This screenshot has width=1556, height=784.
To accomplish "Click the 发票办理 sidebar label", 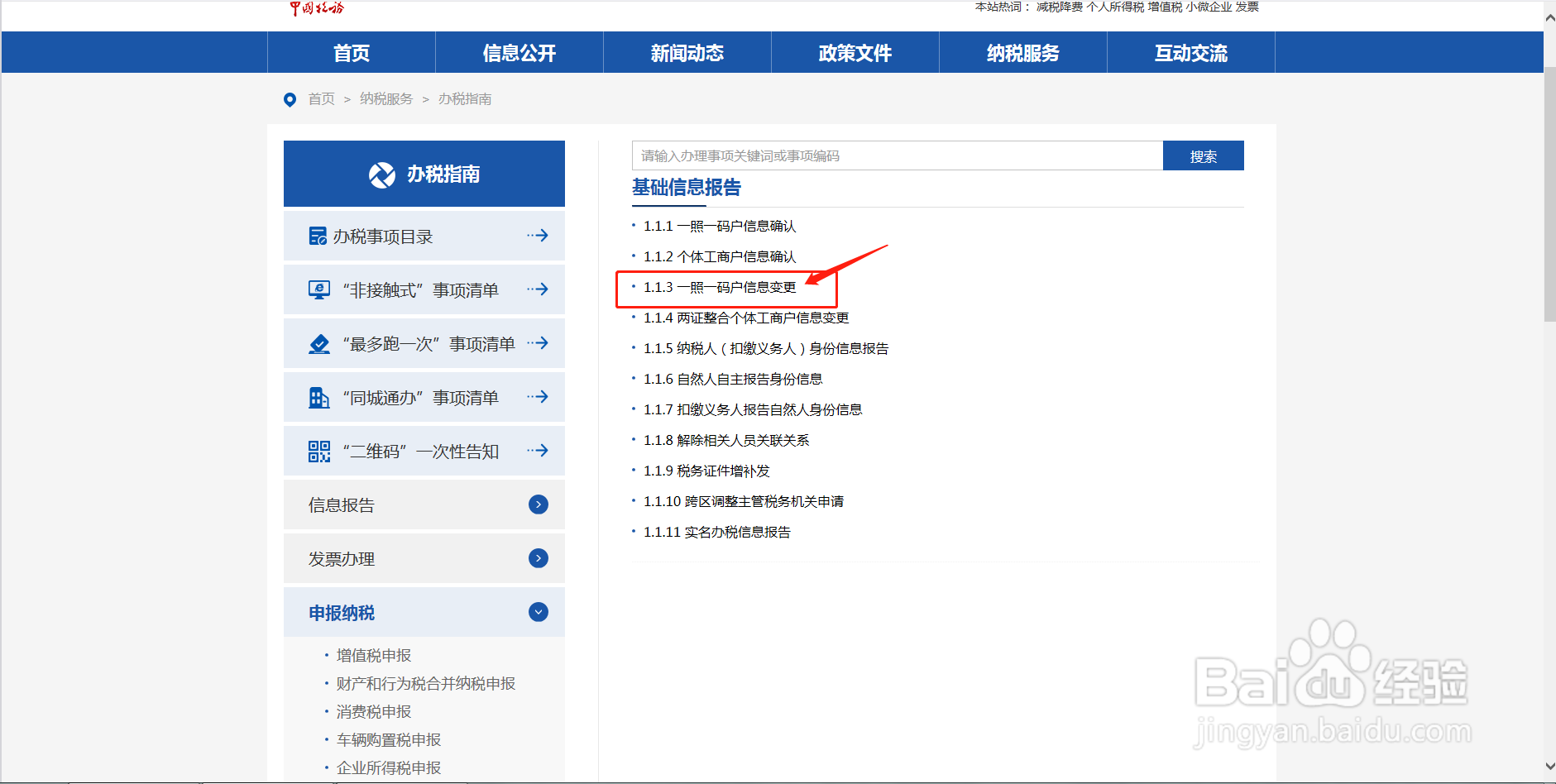I will tap(342, 559).
